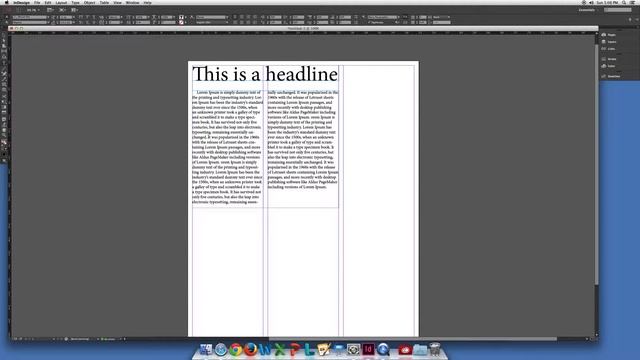Open Microsoft Lync from the Dock
The height and width of the screenshot is (360, 640).
[309, 349]
